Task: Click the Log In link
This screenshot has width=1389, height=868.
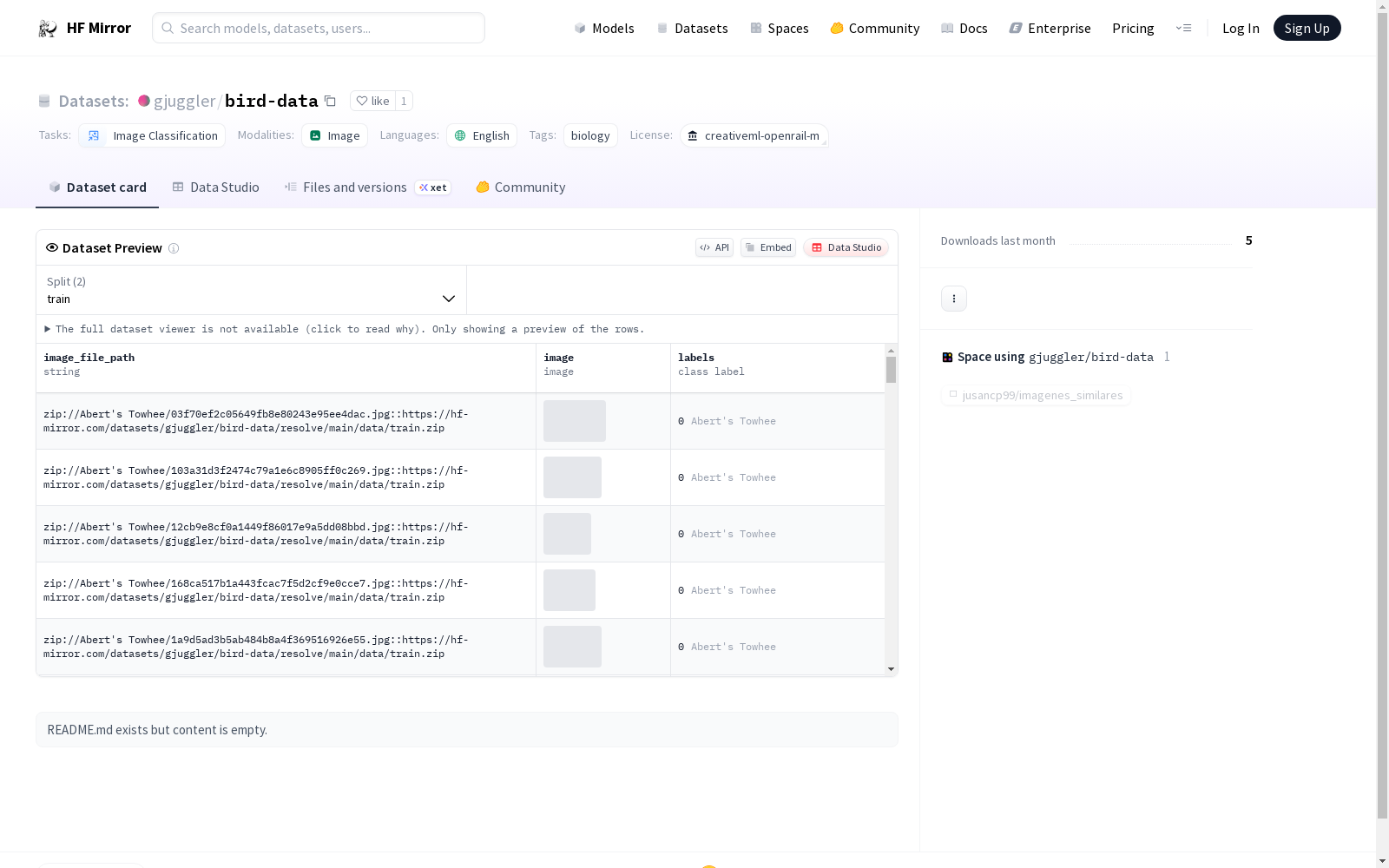Action: pyautogui.click(x=1241, y=28)
